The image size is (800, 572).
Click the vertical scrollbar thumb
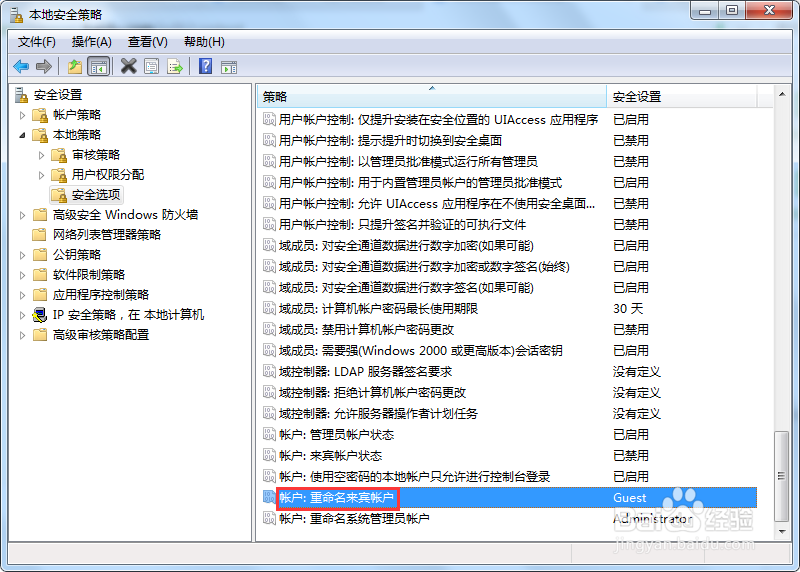pos(782,476)
